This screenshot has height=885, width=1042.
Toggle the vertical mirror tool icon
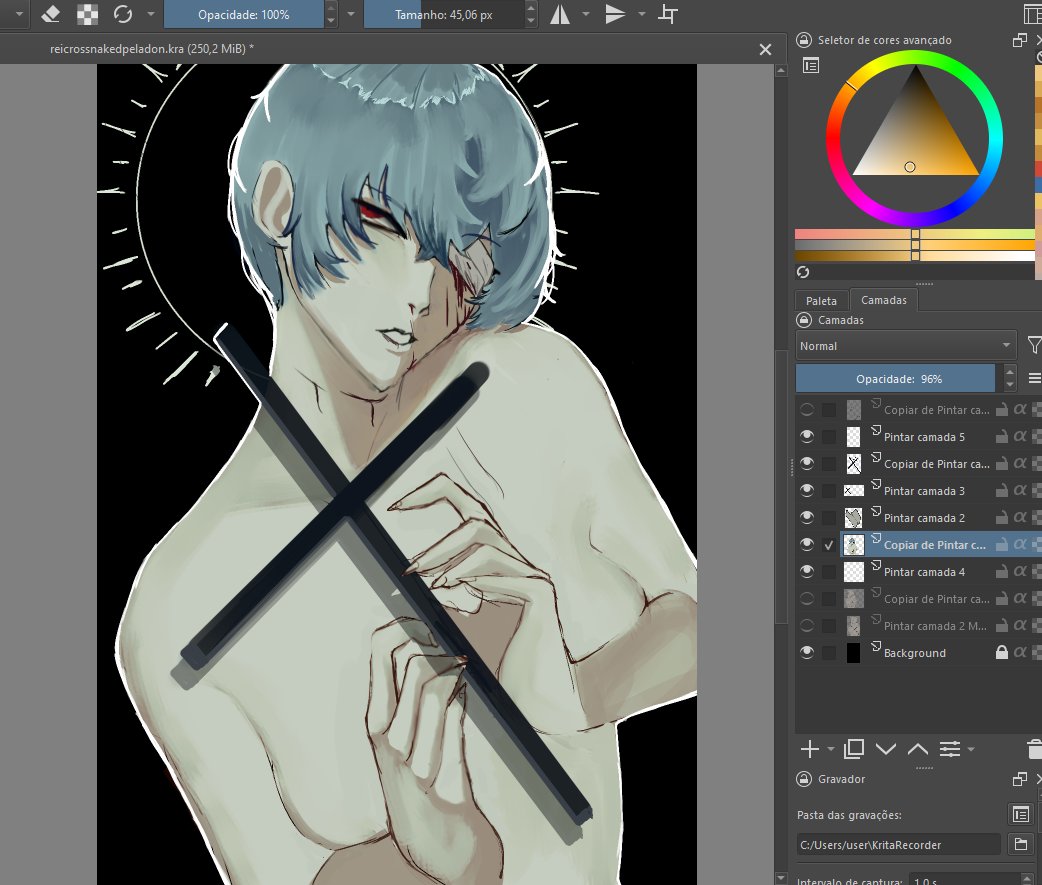pyautogui.click(x=615, y=14)
